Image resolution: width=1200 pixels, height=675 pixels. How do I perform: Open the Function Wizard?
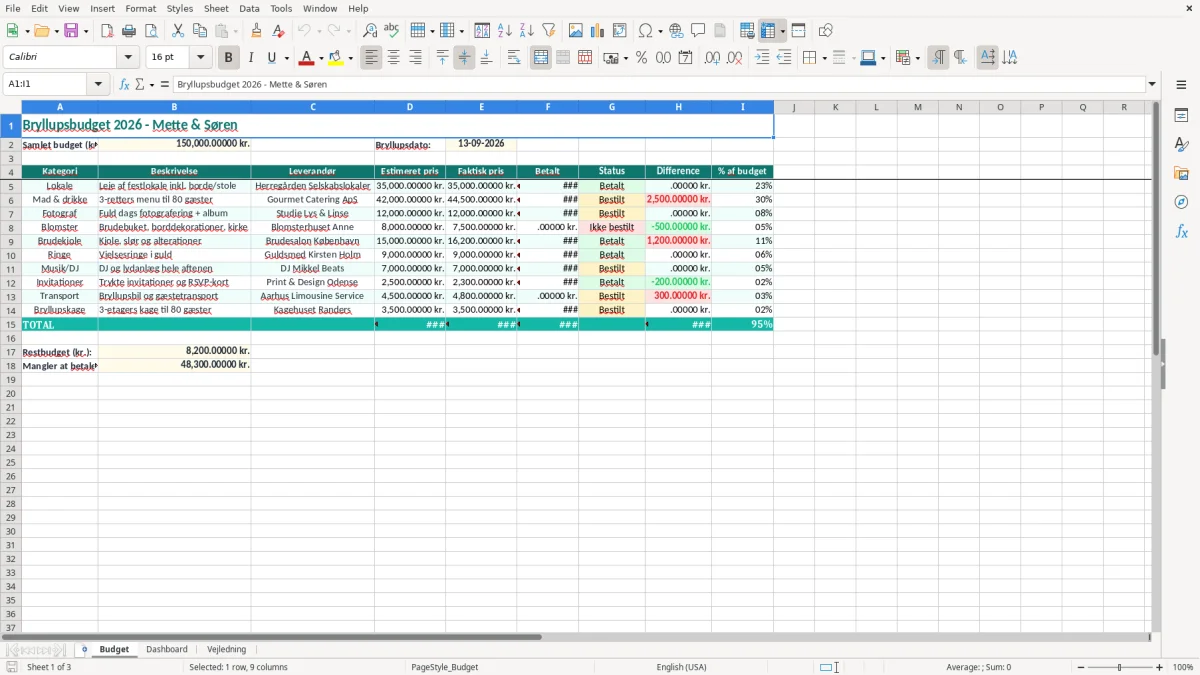point(125,84)
